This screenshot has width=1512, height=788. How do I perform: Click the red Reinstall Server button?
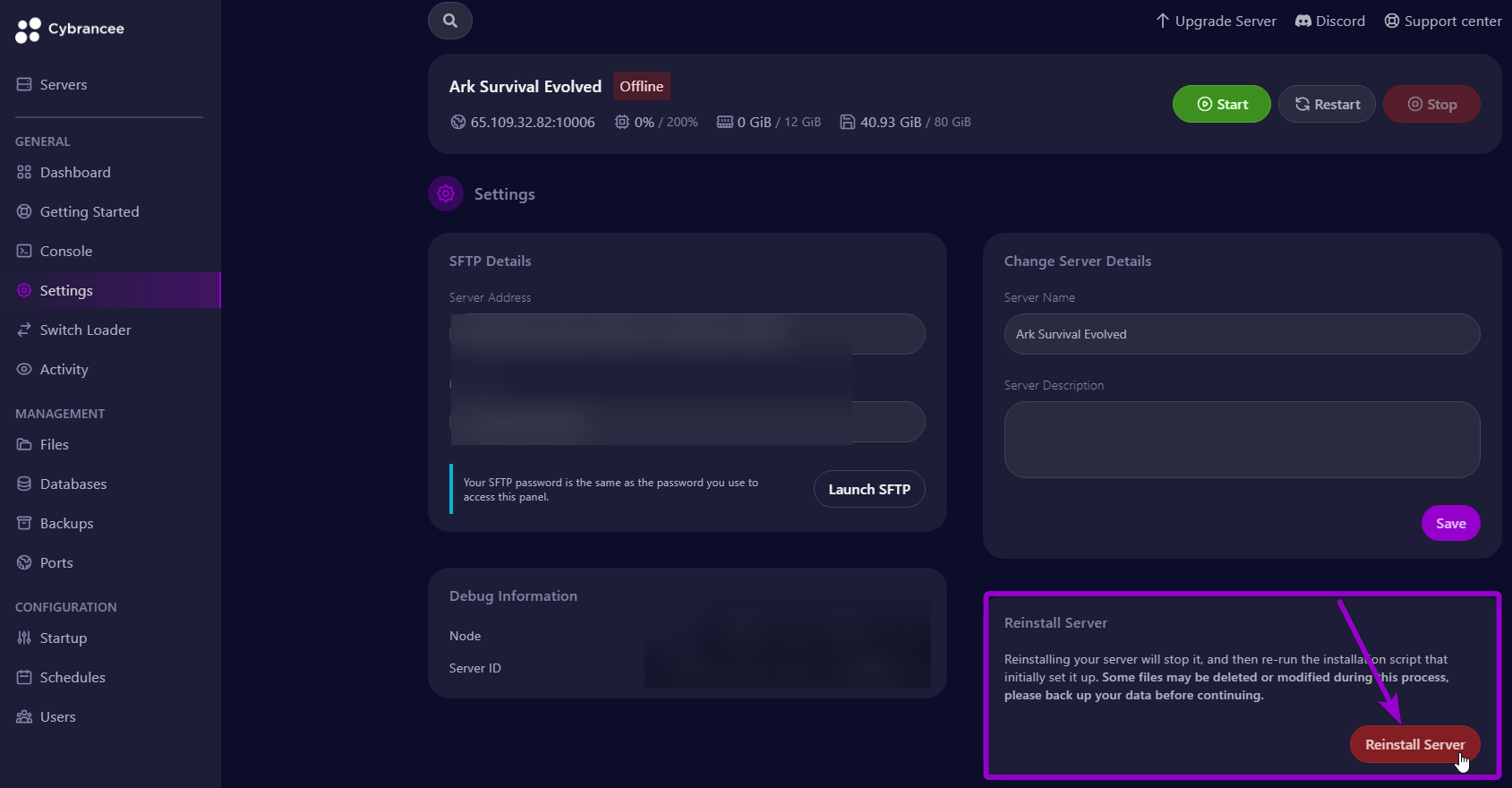(1414, 744)
